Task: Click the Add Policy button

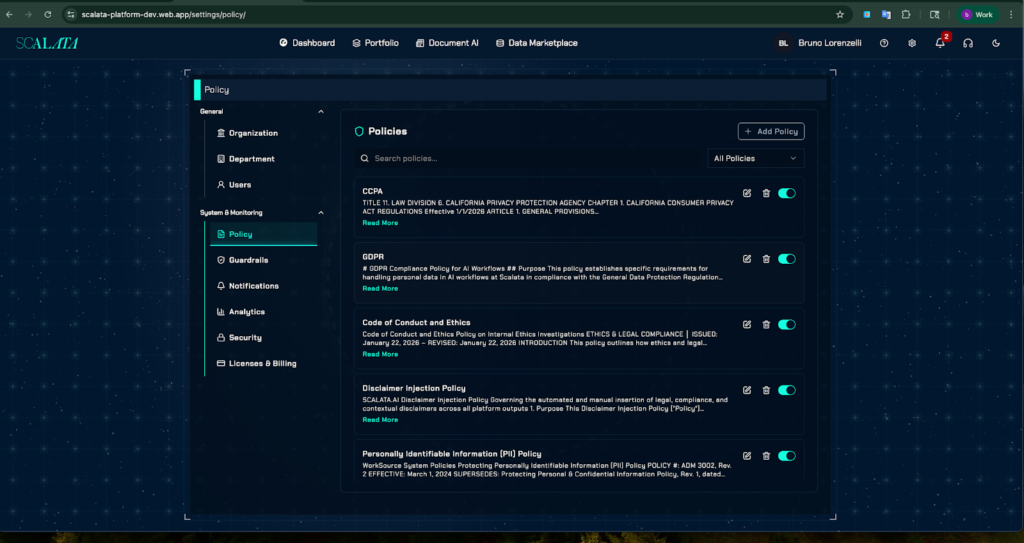Action: [771, 131]
